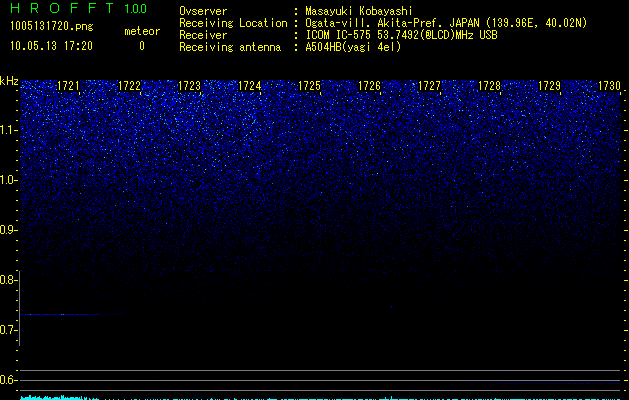Click the 1721 time marker

point(69,86)
